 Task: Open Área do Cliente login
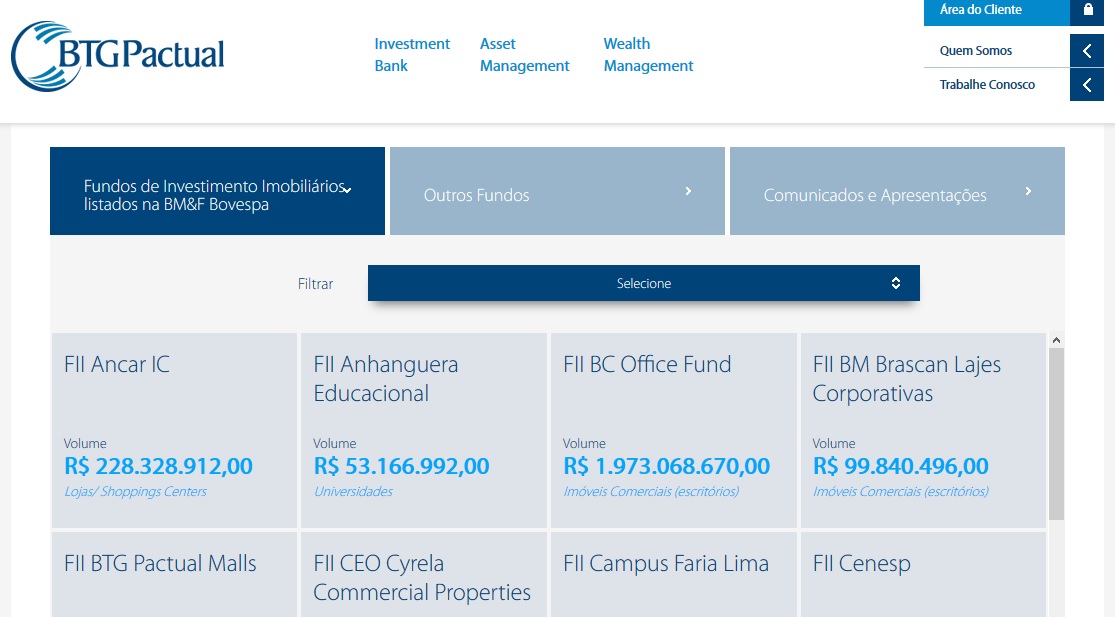coord(980,10)
